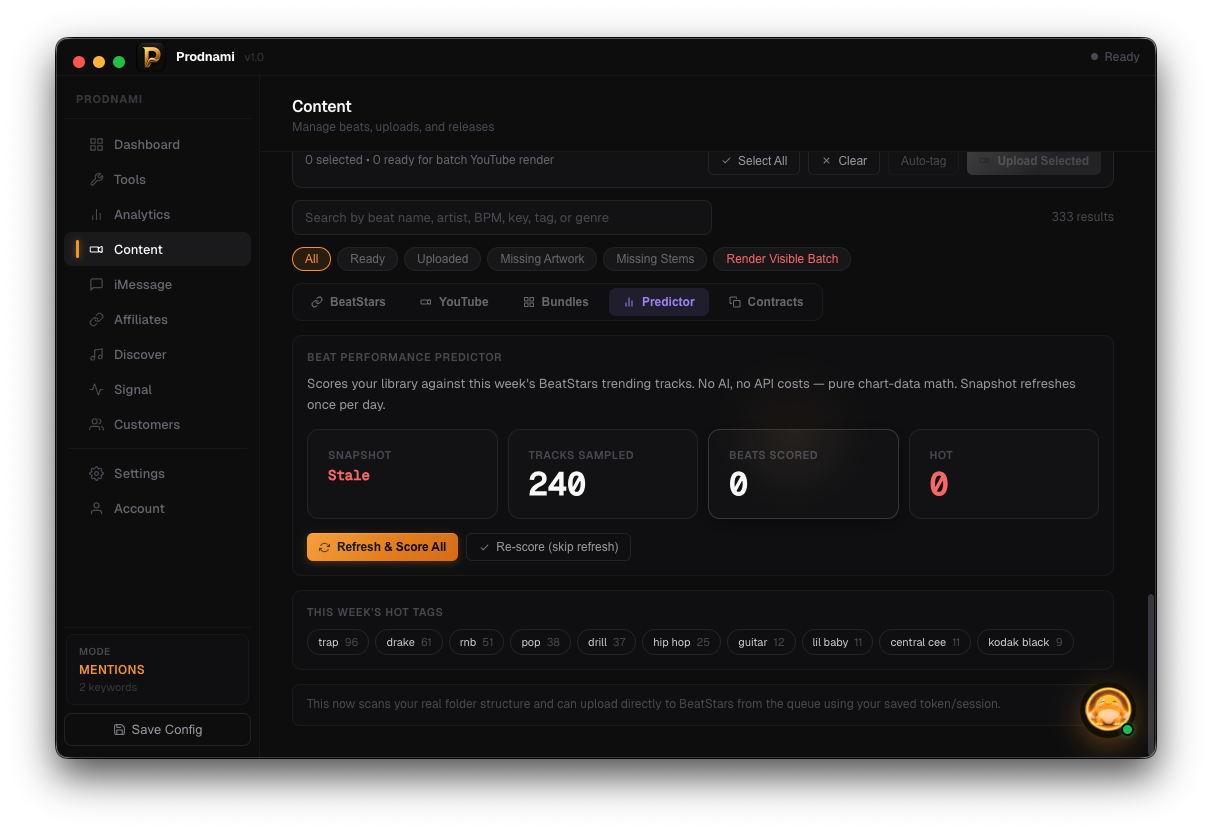Viewport: 1212px width, 832px height.
Task: Click the Snapshot Stale card
Action: (x=402, y=474)
